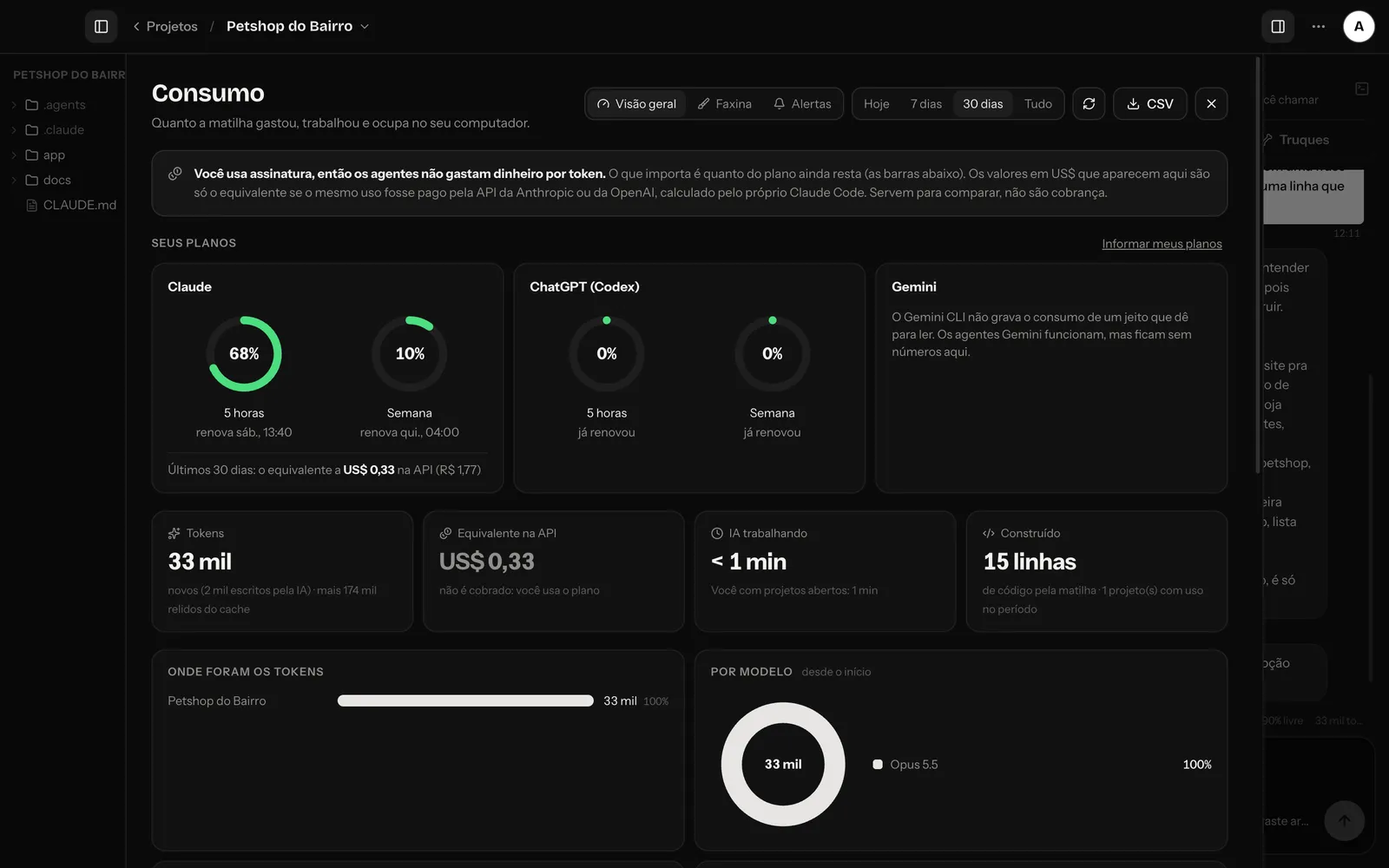The height and width of the screenshot is (868, 1389).
Task: Click the Equivalente na API coin icon
Action: point(445,533)
